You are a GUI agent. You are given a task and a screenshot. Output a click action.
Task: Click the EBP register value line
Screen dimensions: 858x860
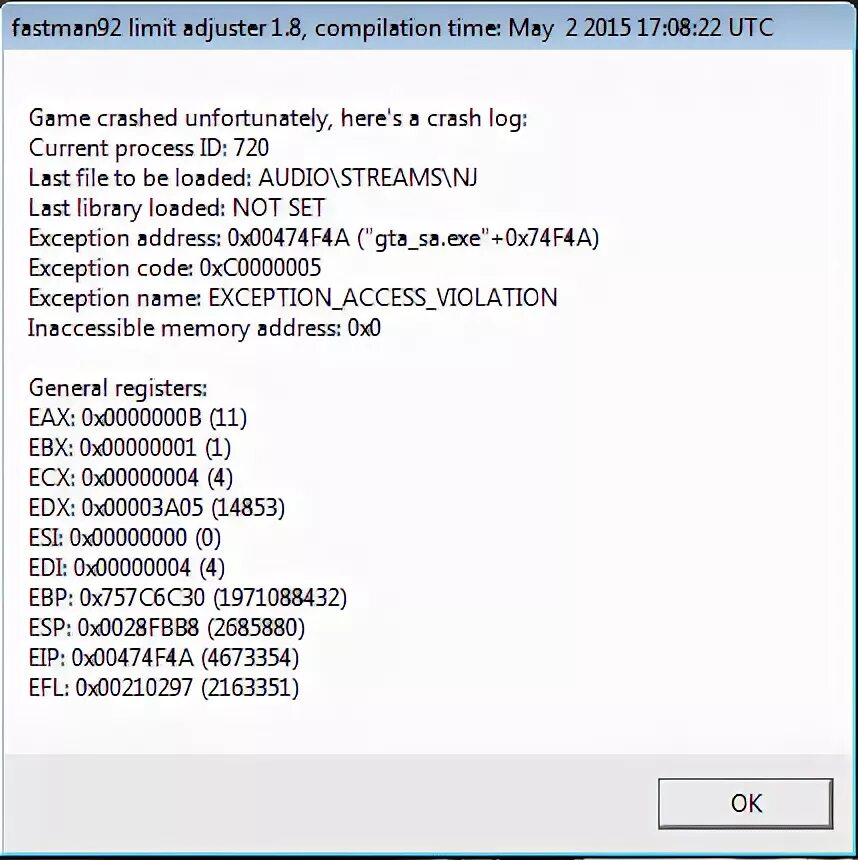188,598
